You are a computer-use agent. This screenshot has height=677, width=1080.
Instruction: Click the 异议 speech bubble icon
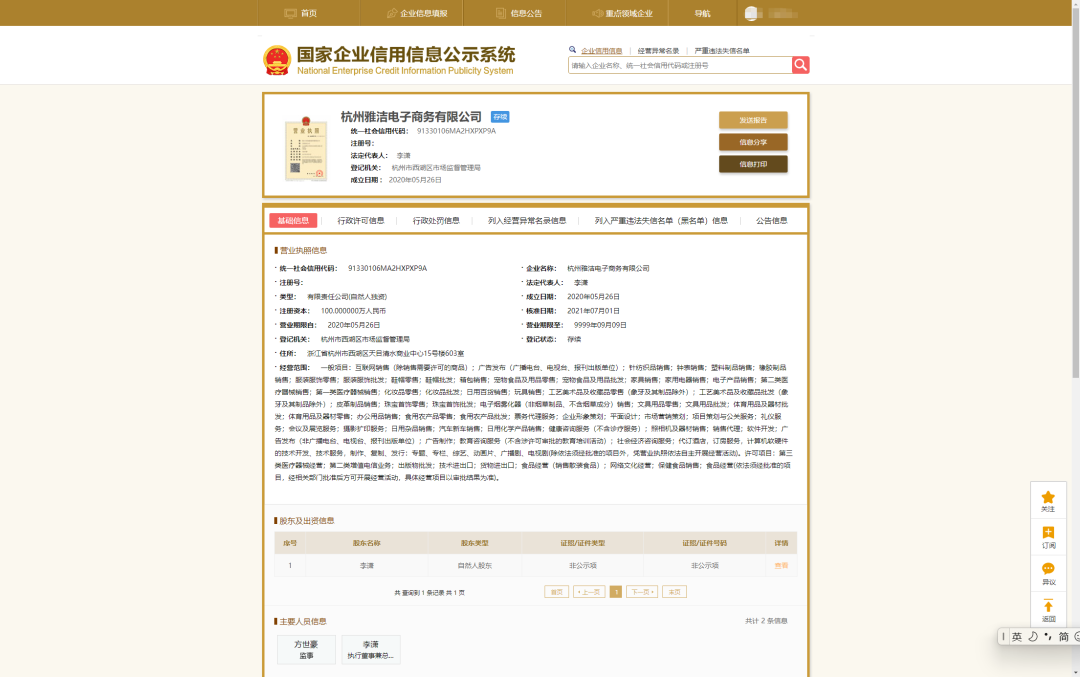(x=1048, y=569)
